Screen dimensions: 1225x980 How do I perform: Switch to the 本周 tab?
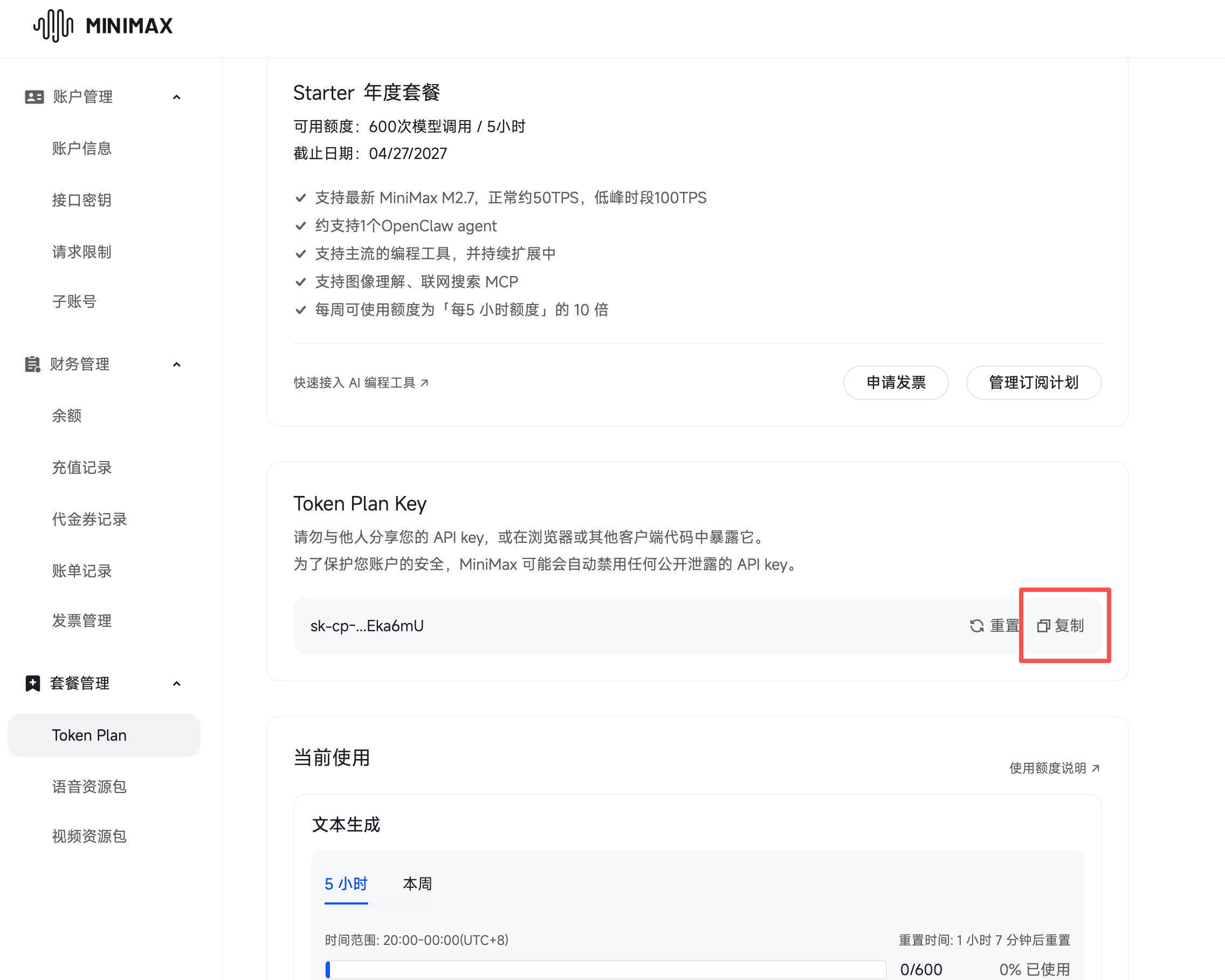coord(416,884)
